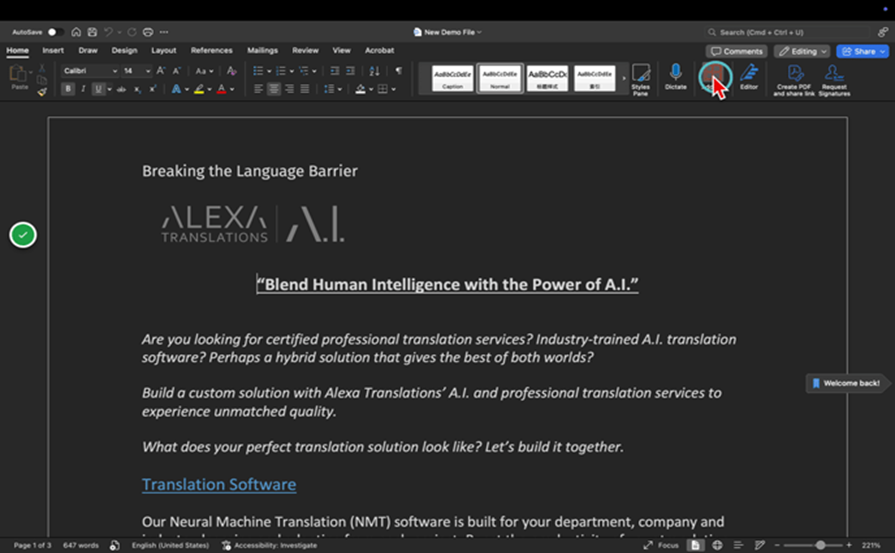
Task: Click the Save icon in the title bar
Action: (92, 32)
